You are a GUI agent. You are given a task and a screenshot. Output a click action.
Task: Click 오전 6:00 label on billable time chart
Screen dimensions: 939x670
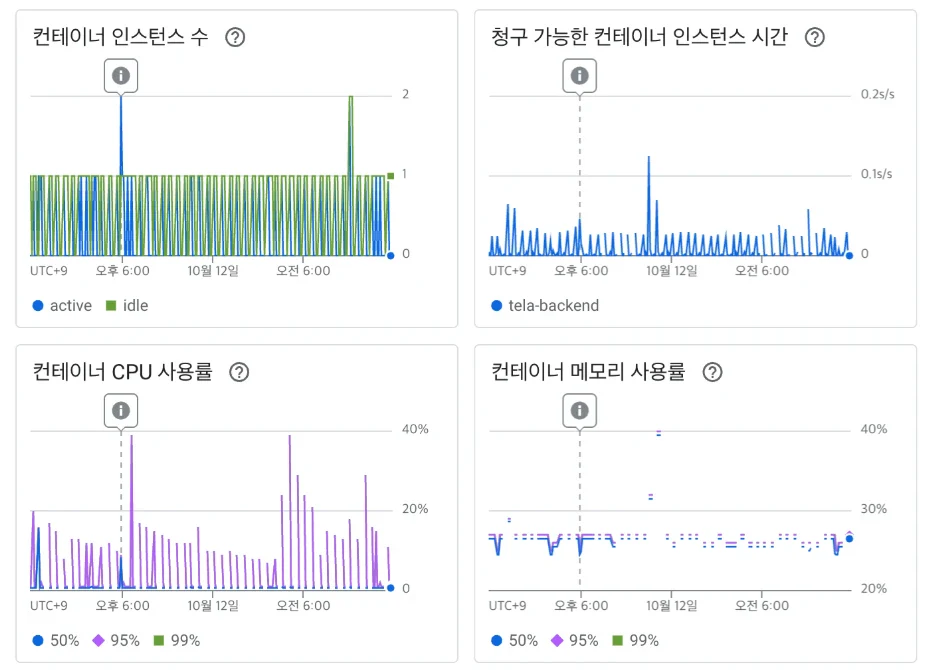tap(762, 271)
